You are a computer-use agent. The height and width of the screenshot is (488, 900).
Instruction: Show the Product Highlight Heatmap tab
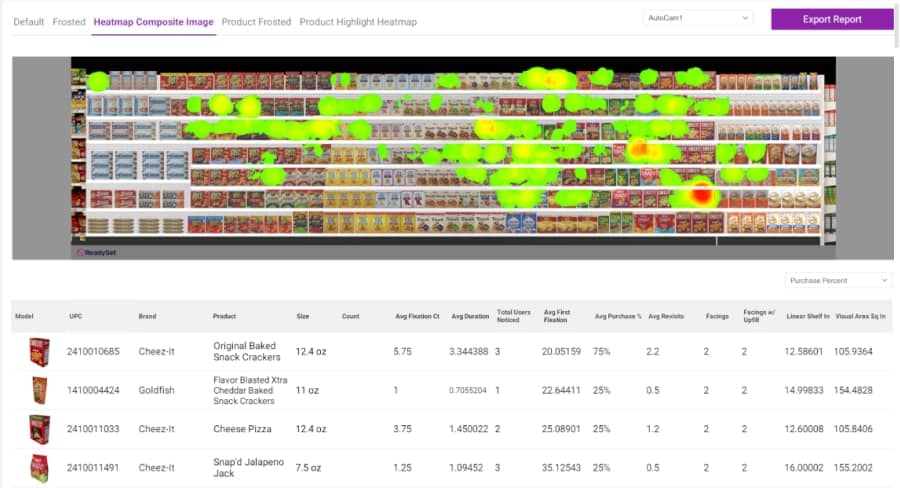pos(358,22)
